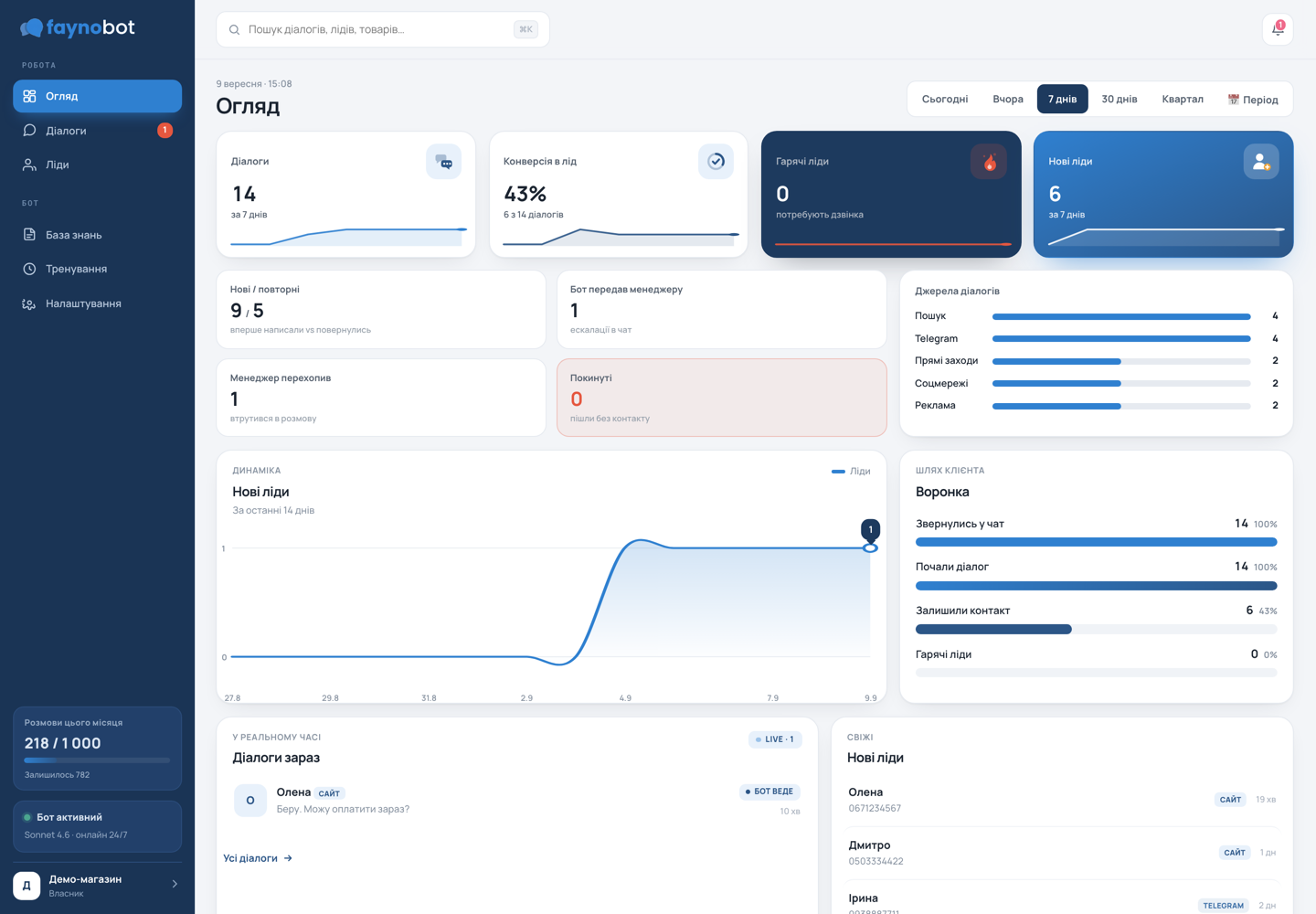
Task: Toggle the Ліди legend on the chart
Action: pos(851,472)
